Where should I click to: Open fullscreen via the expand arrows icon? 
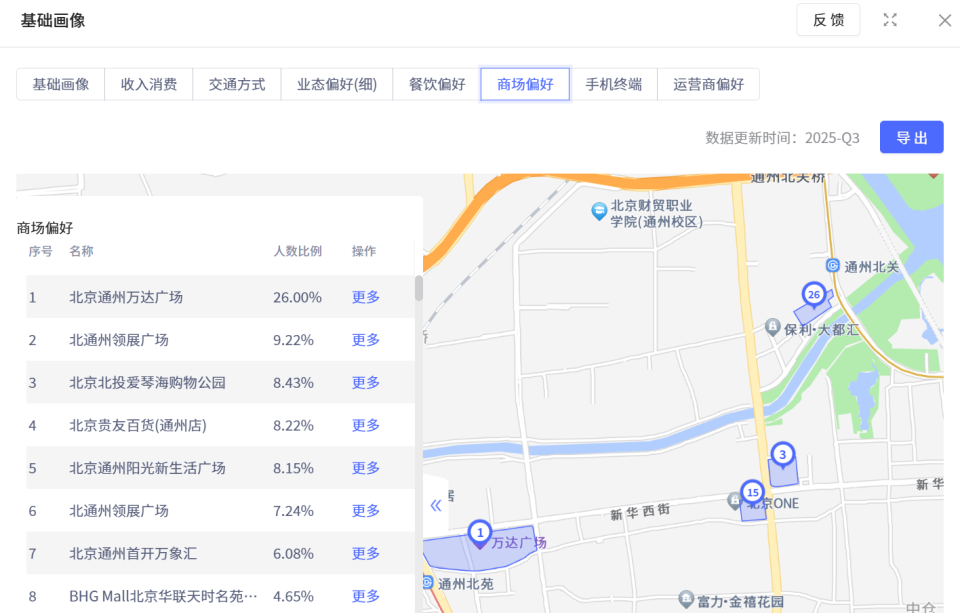pos(890,19)
